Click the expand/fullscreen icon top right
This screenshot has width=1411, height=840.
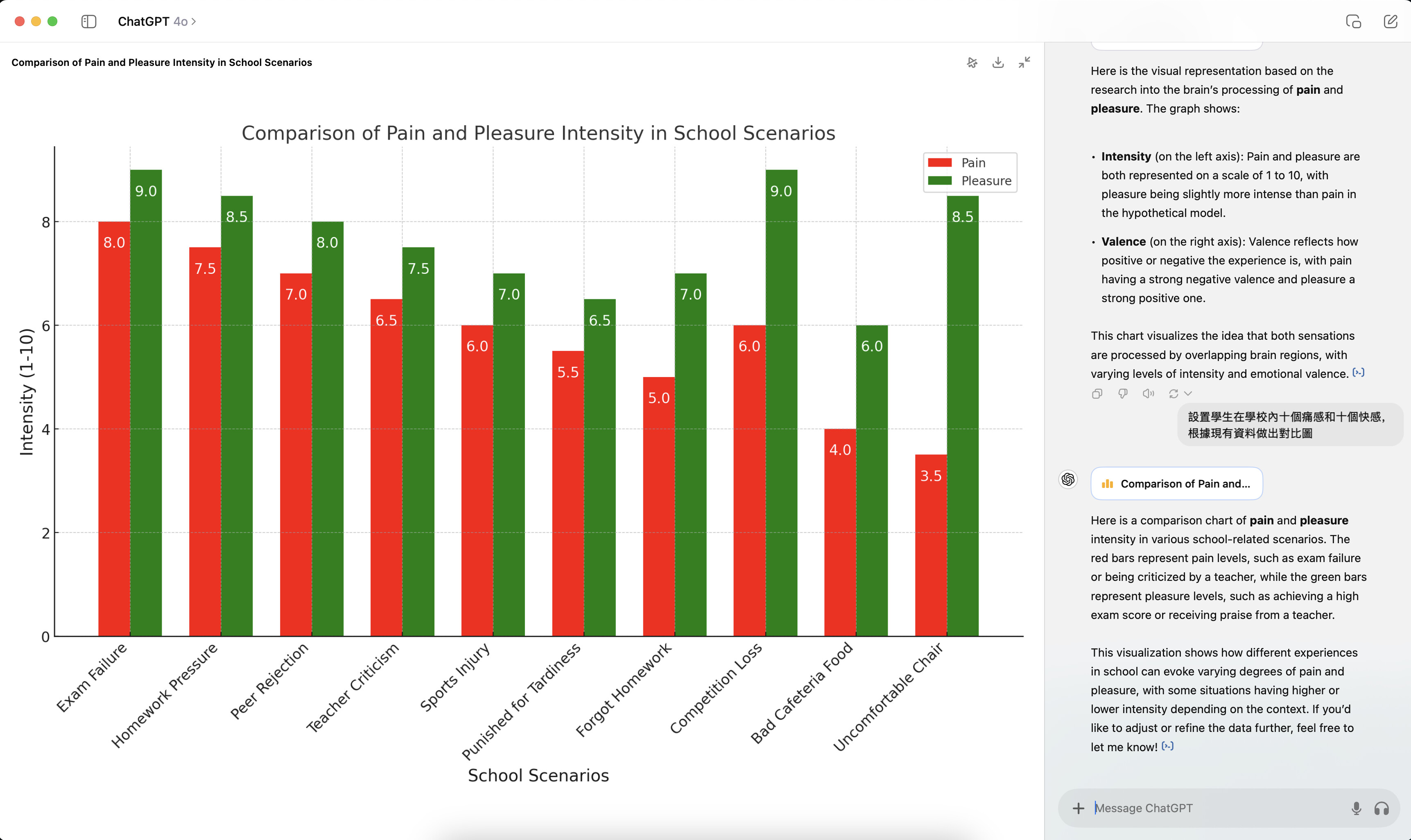(1024, 62)
